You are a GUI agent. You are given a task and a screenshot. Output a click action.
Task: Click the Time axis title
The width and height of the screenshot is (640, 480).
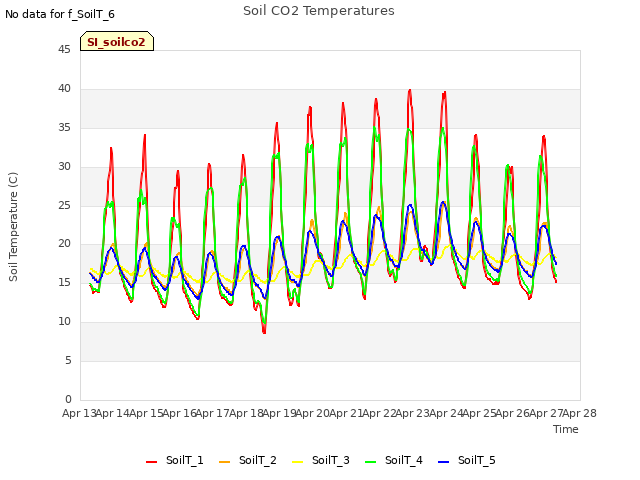[566, 429]
